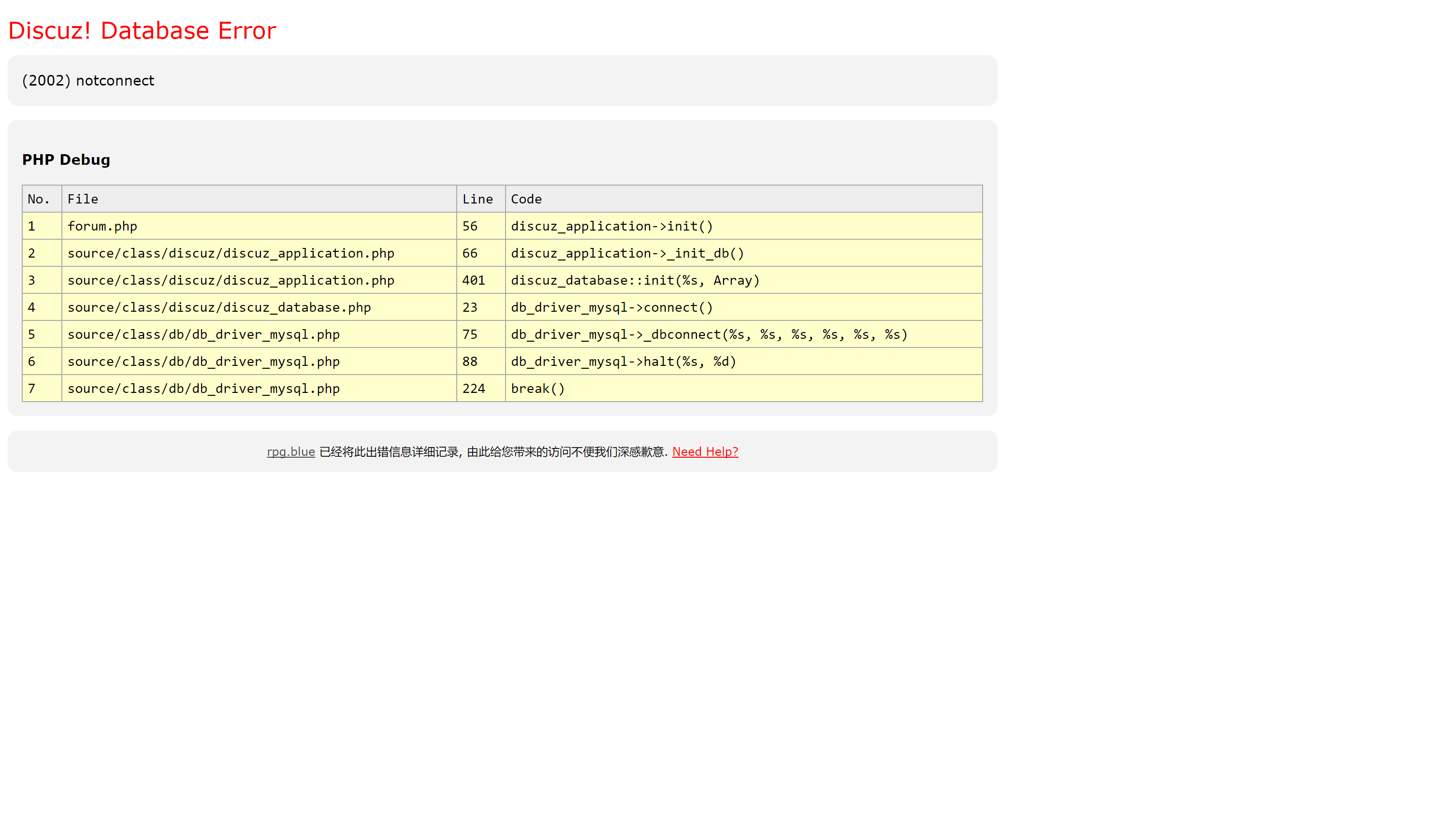Click the Need Help? link
The width and height of the screenshot is (1450, 840).
pyautogui.click(x=705, y=451)
